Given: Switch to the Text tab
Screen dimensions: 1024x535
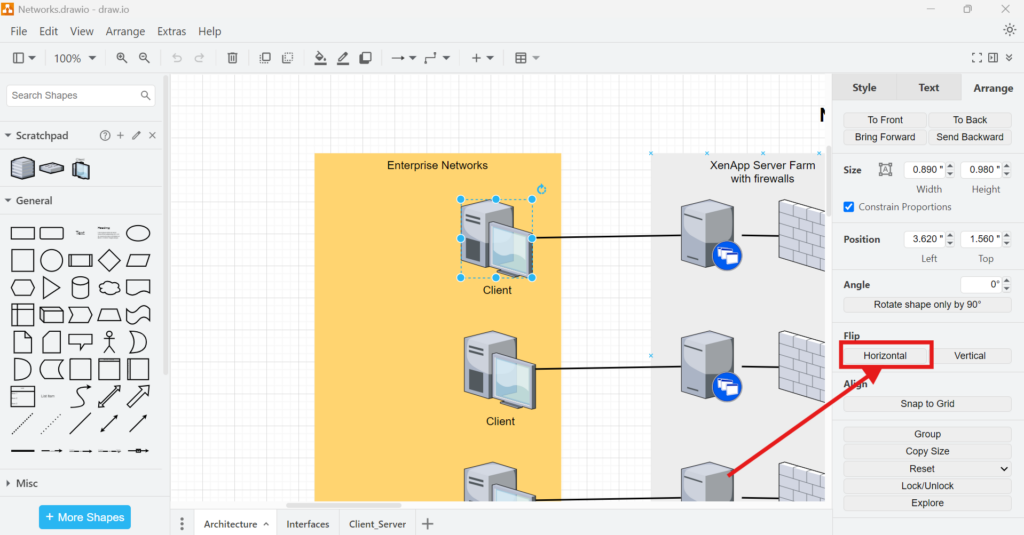Looking at the screenshot, I should coord(928,88).
